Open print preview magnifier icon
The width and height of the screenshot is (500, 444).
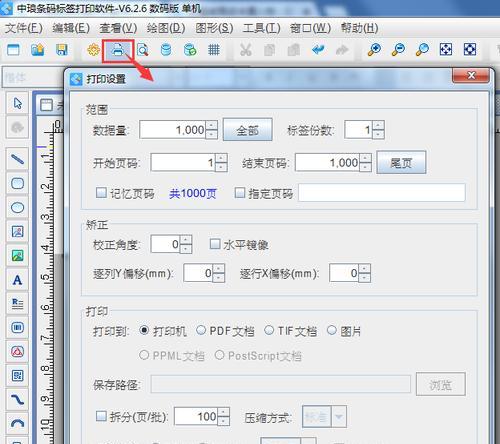click(x=143, y=50)
